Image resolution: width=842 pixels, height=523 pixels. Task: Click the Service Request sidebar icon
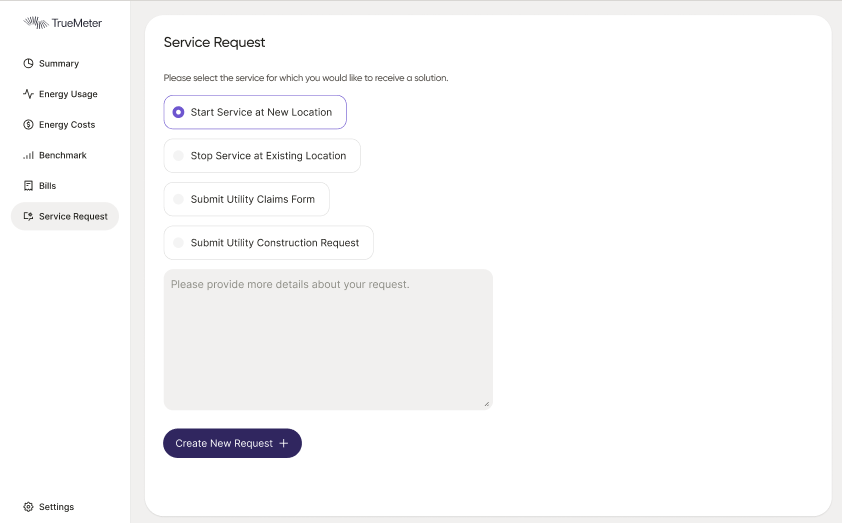tap(28, 216)
